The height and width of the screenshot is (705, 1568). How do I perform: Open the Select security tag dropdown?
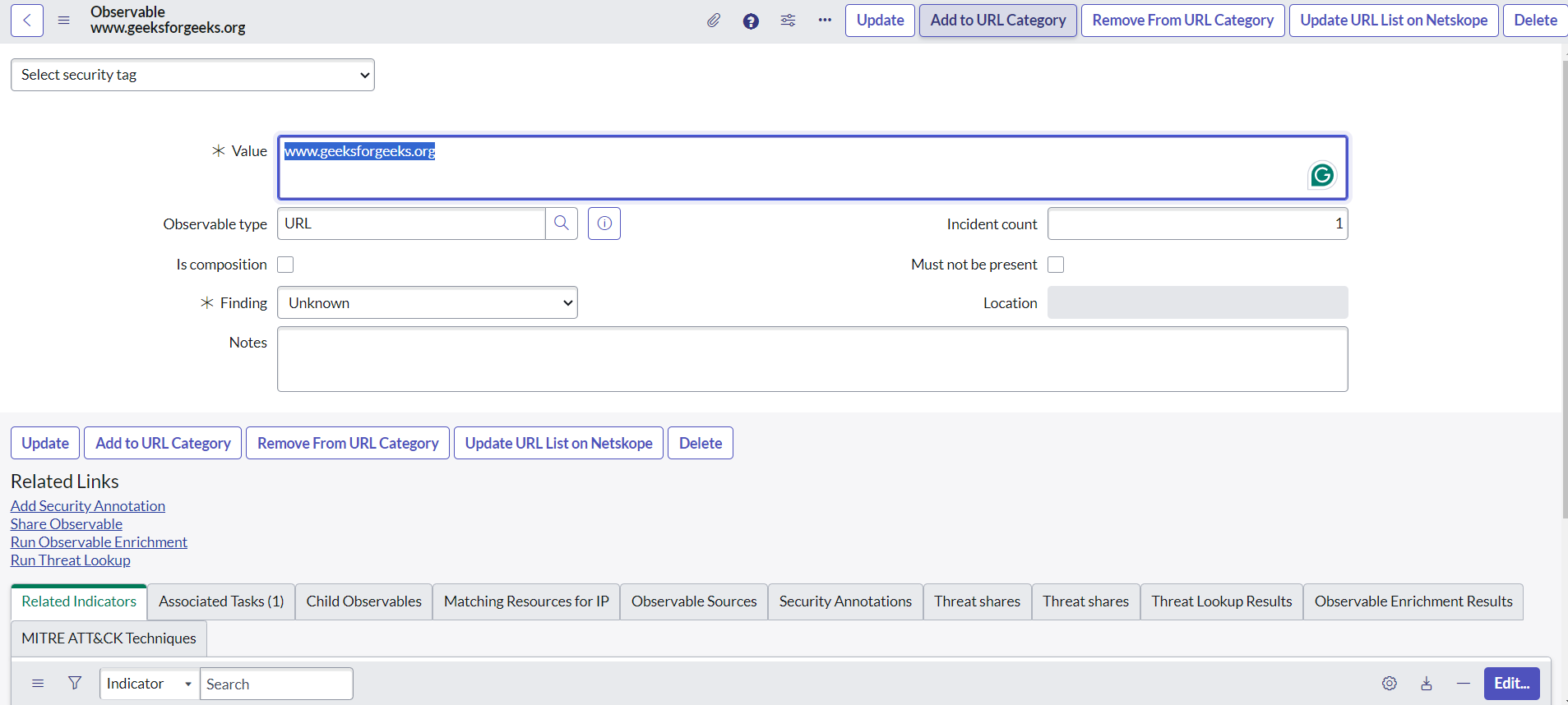pyautogui.click(x=192, y=75)
